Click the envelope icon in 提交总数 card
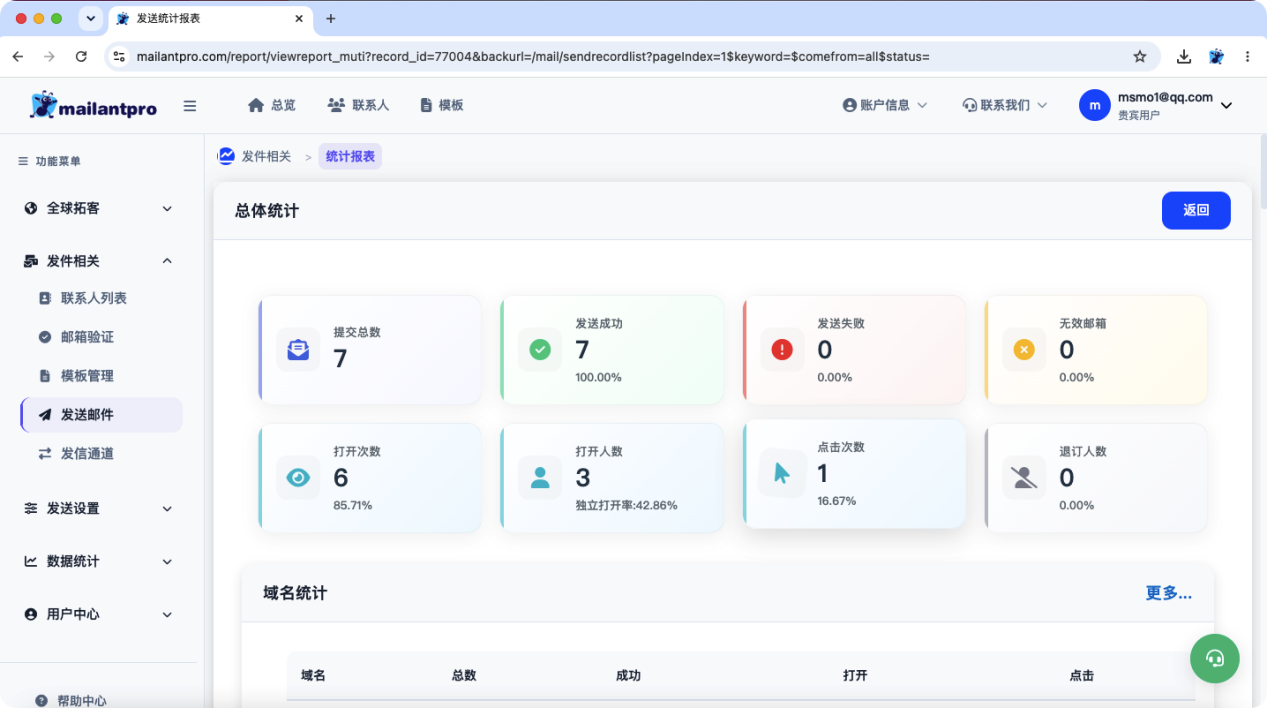 (x=298, y=350)
